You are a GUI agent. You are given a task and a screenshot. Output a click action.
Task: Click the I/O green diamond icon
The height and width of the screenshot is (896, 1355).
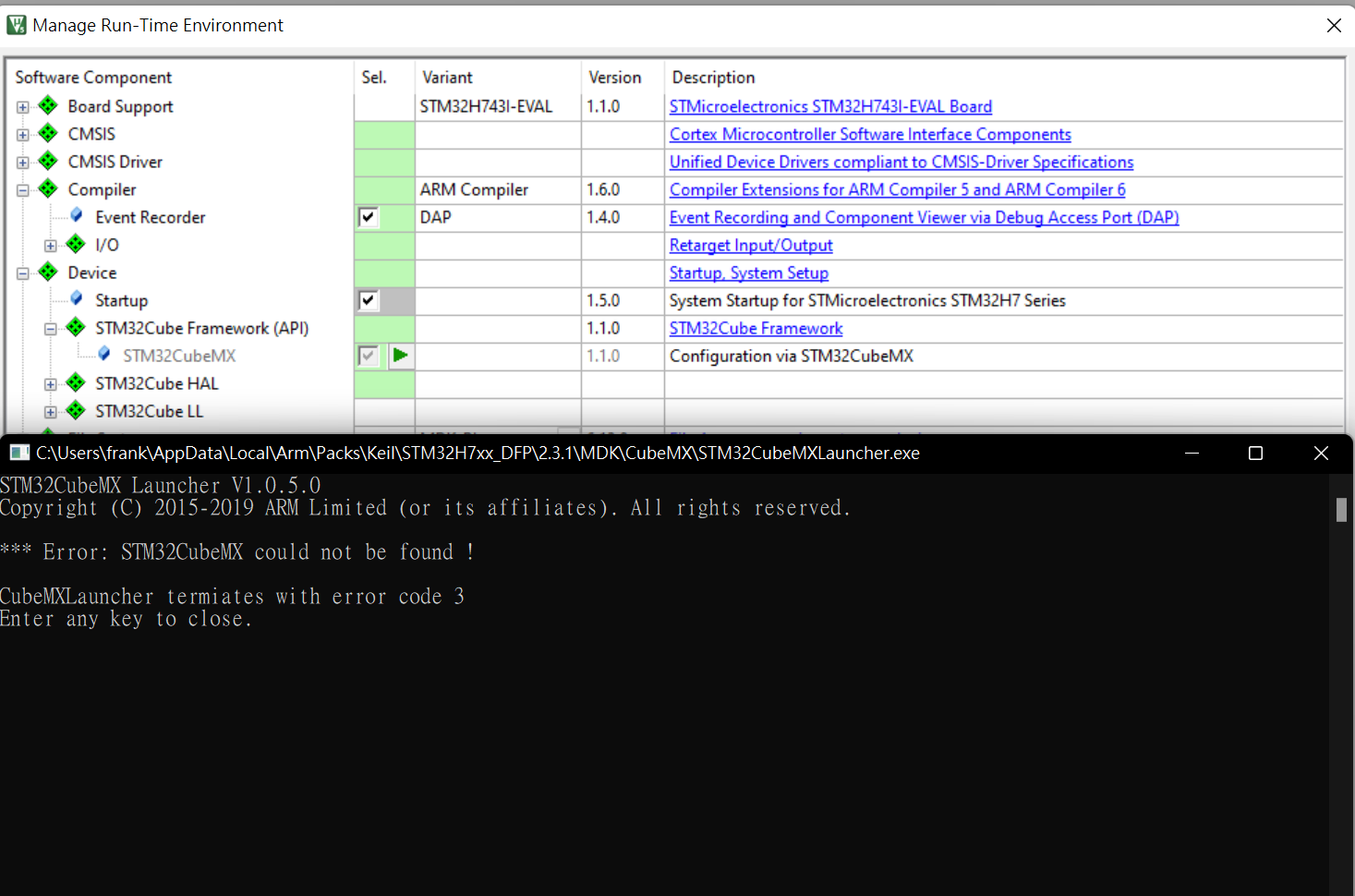tap(76, 245)
